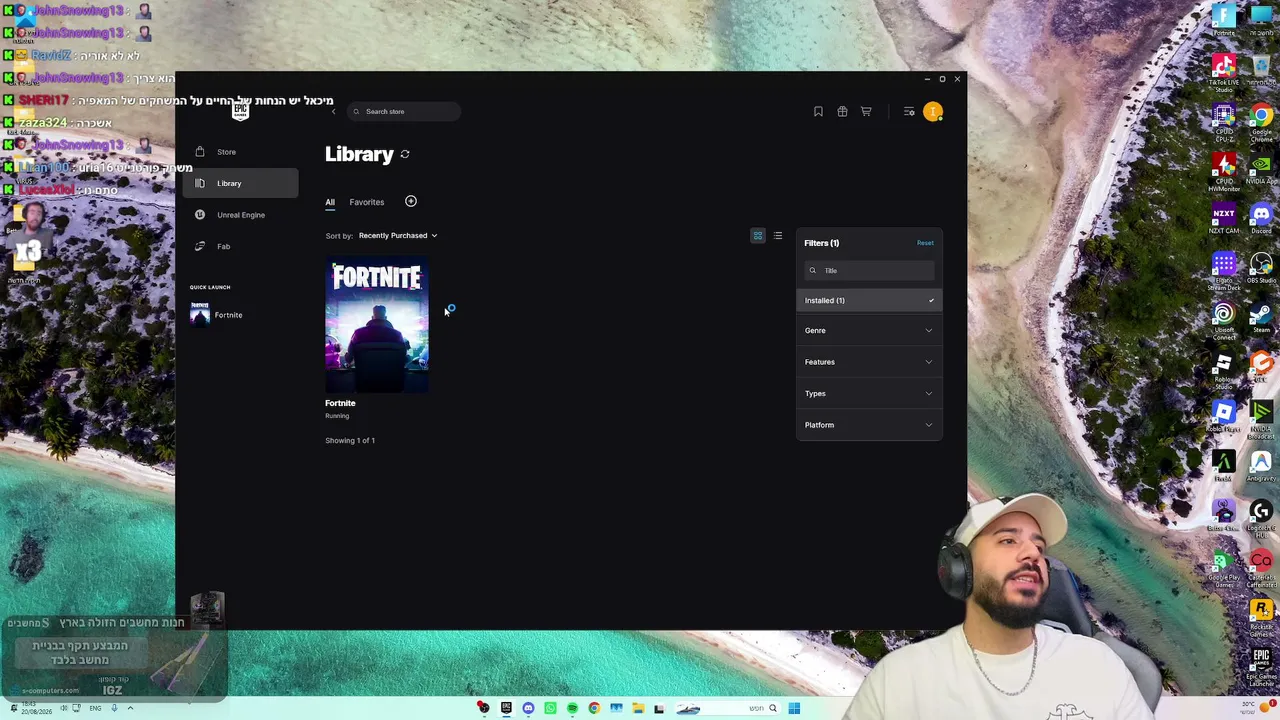Screen dimensions: 1280x720
Task: Open the Store page in the sidebar
Action: 240,152
